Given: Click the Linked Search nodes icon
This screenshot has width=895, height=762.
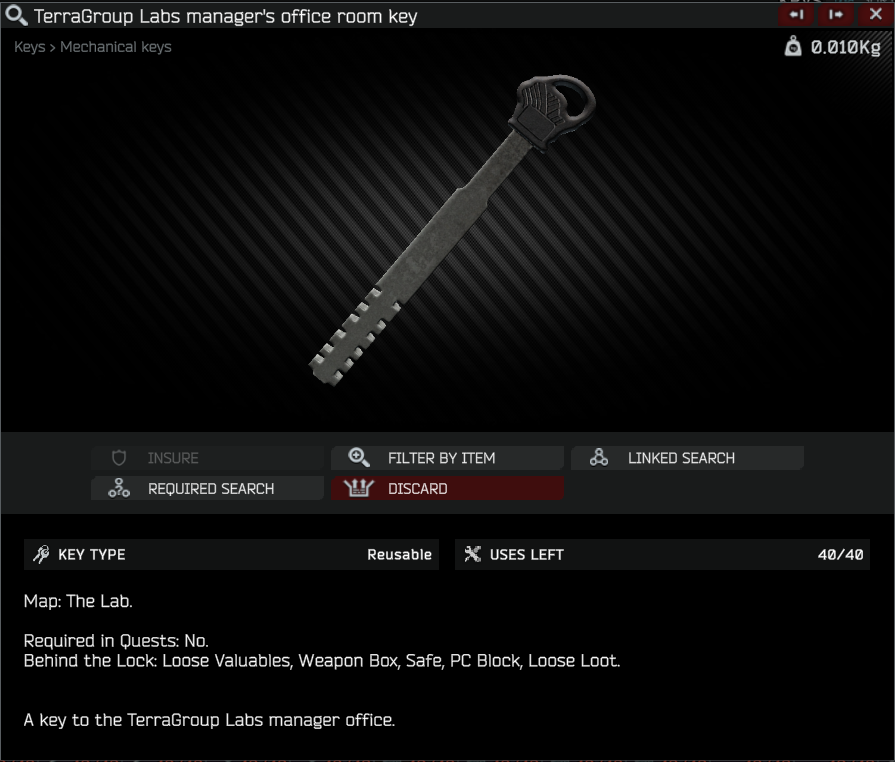Looking at the screenshot, I should click(x=599, y=457).
